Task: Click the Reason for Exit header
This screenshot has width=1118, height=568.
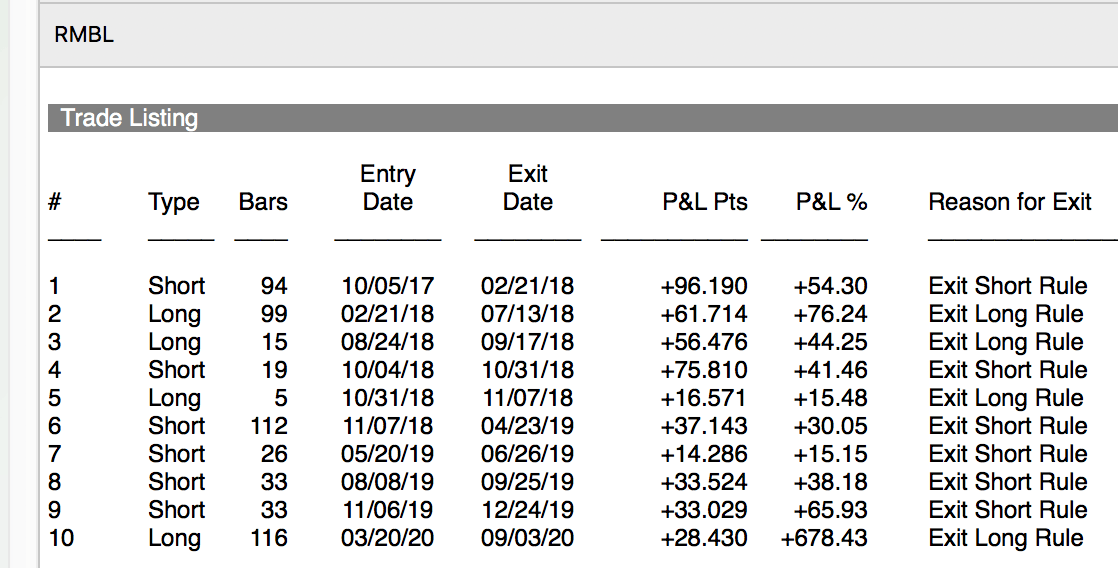Action: [1010, 202]
